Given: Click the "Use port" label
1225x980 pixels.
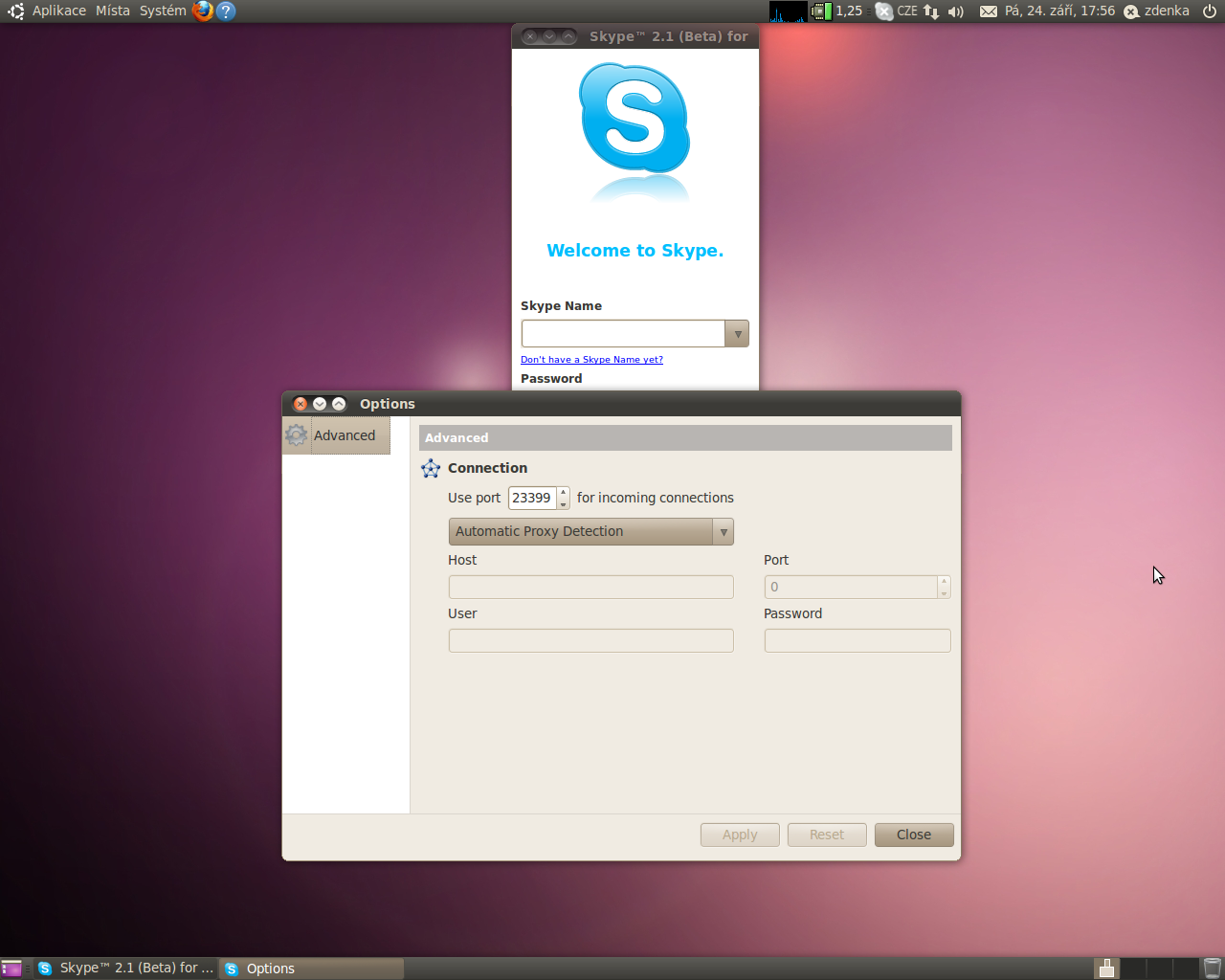Looking at the screenshot, I should (x=474, y=498).
